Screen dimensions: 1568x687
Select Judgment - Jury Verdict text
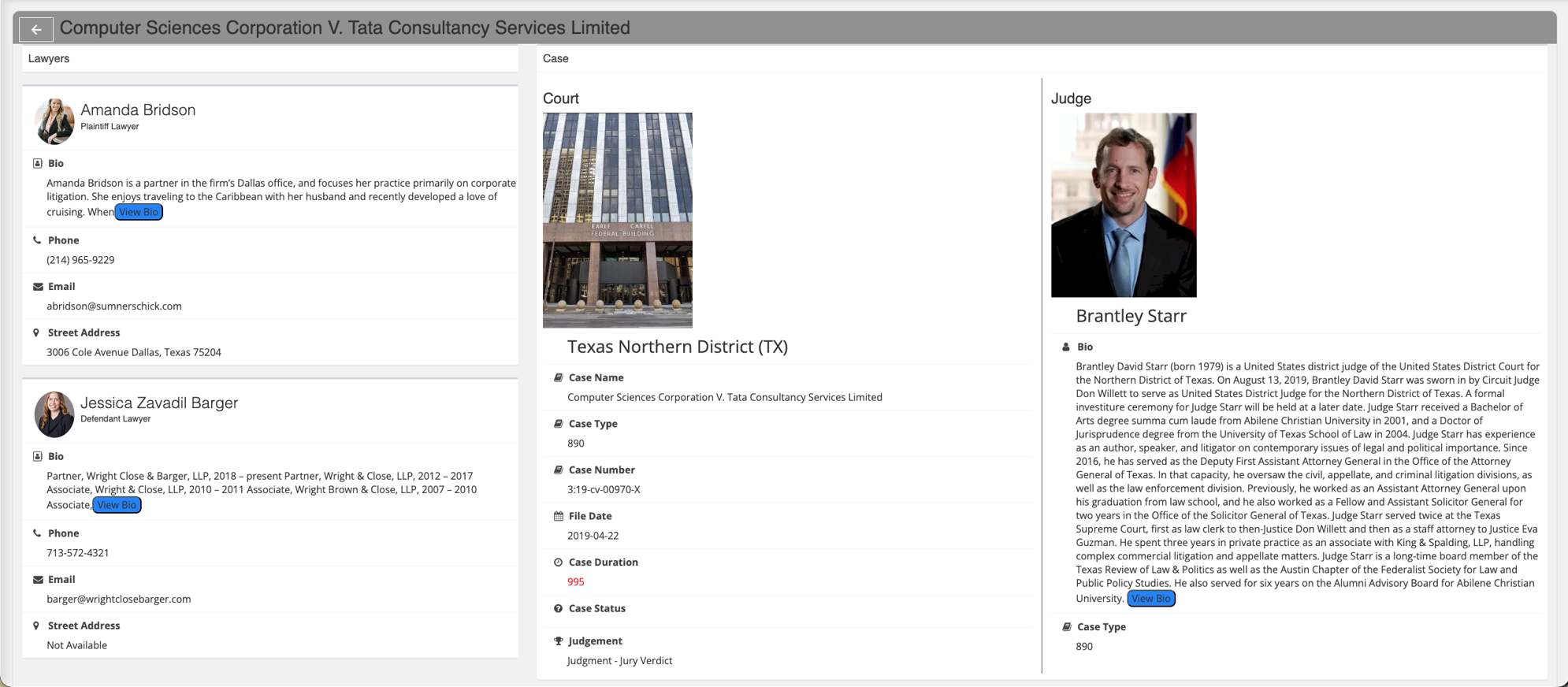pyautogui.click(x=620, y=661)
